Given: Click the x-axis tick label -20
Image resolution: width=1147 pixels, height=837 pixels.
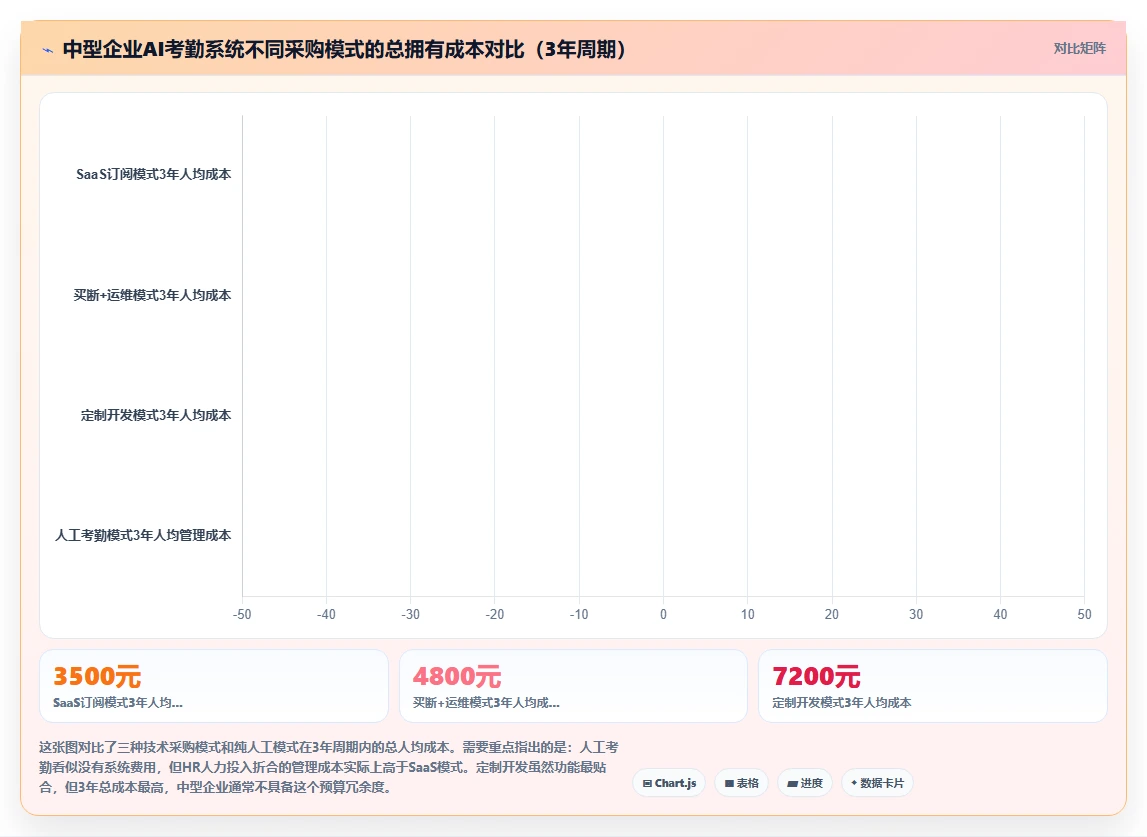Looking at the screenshot, I should click(494, 615).
